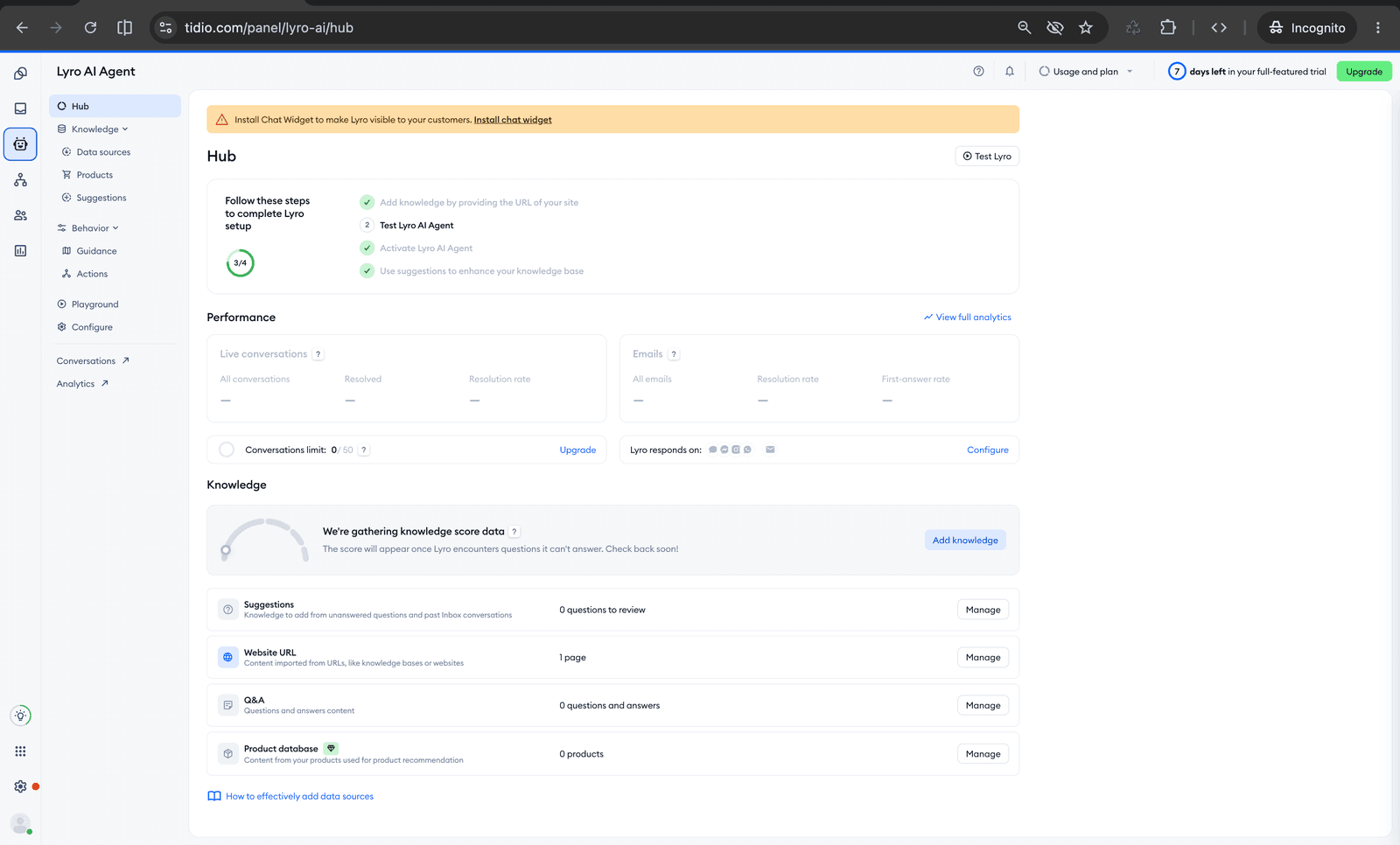Click the Emails help tooltip icon
This screenshot has width=1400, height=845.
[674, 354]
